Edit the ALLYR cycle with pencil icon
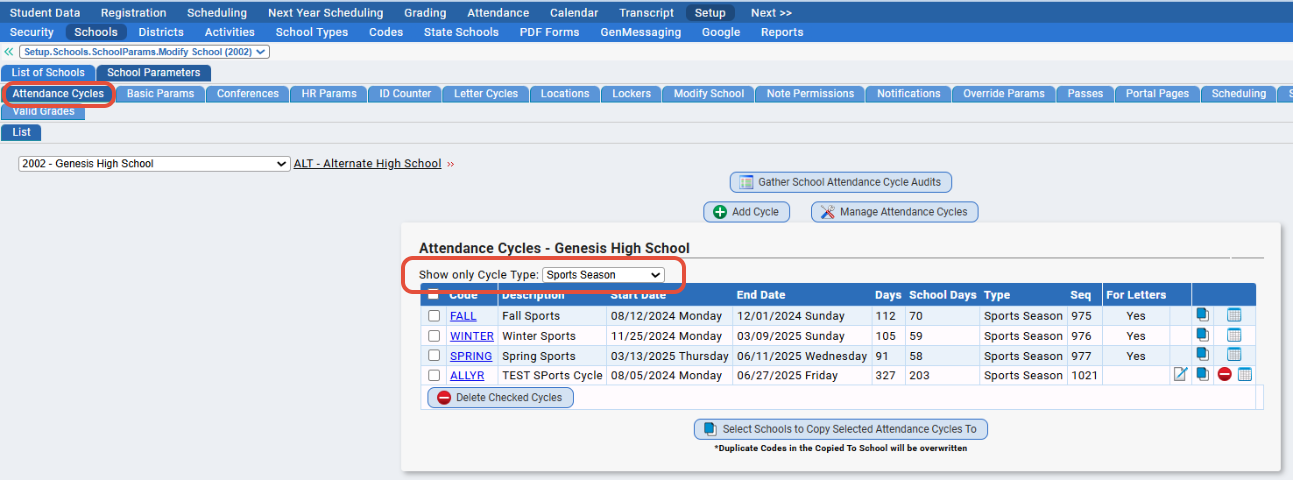Viewport: 1293px width, 480px height. point(1180,375)
